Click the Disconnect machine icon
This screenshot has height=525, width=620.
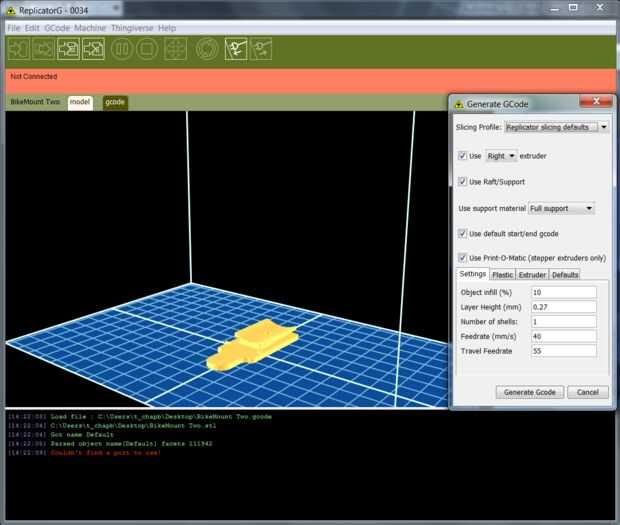coord(262,48)
